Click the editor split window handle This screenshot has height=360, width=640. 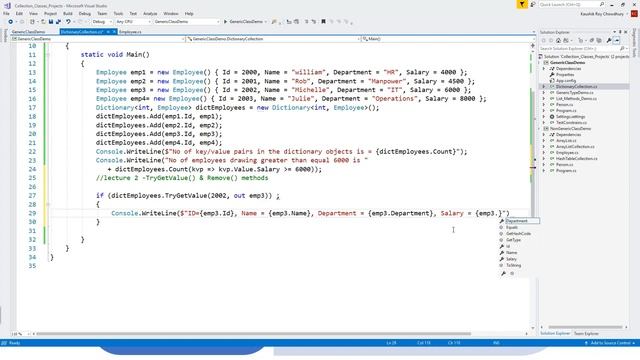(533, 46)
